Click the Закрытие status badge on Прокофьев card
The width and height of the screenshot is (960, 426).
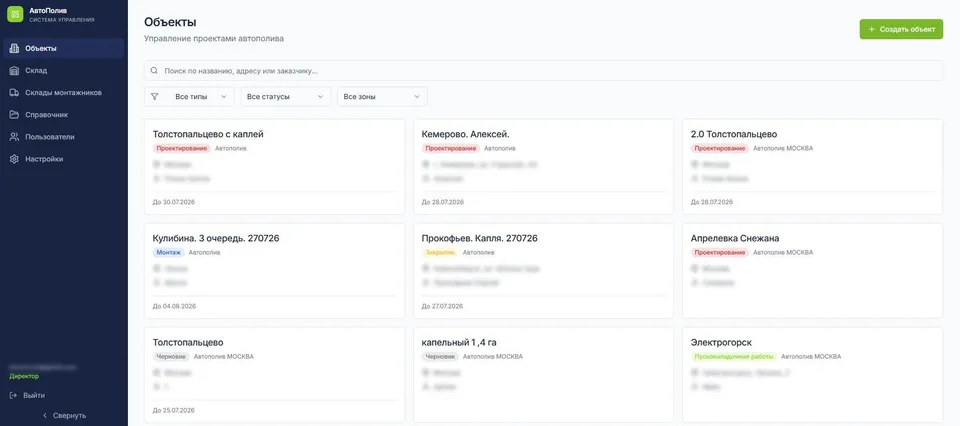click(x=440, y=252)
